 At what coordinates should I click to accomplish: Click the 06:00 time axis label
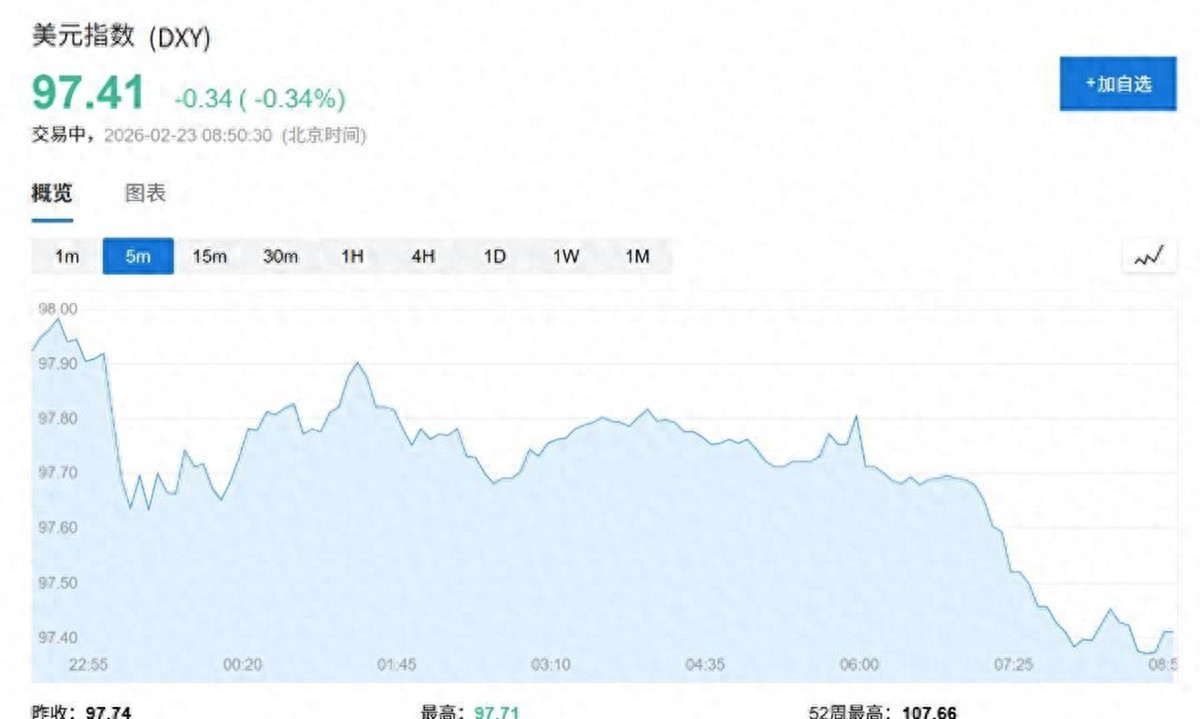pos(859,665)
